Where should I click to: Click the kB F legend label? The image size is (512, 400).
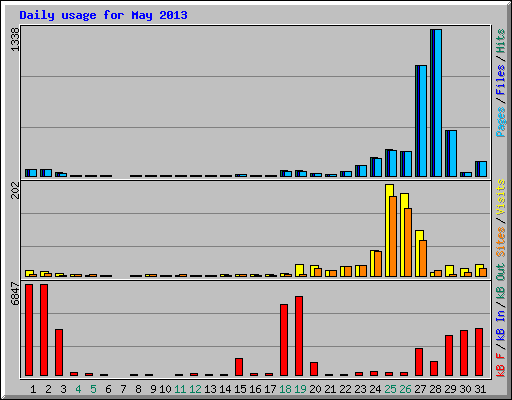pos(501,365)
